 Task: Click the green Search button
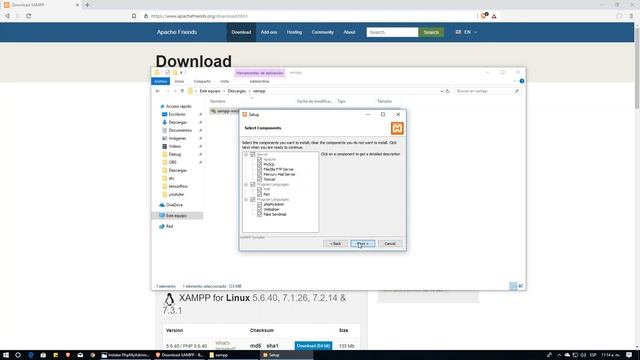tap(431, 32)
